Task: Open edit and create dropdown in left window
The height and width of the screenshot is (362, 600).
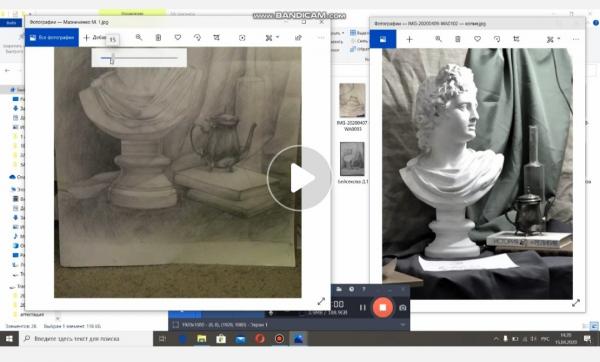Action: 272,38
